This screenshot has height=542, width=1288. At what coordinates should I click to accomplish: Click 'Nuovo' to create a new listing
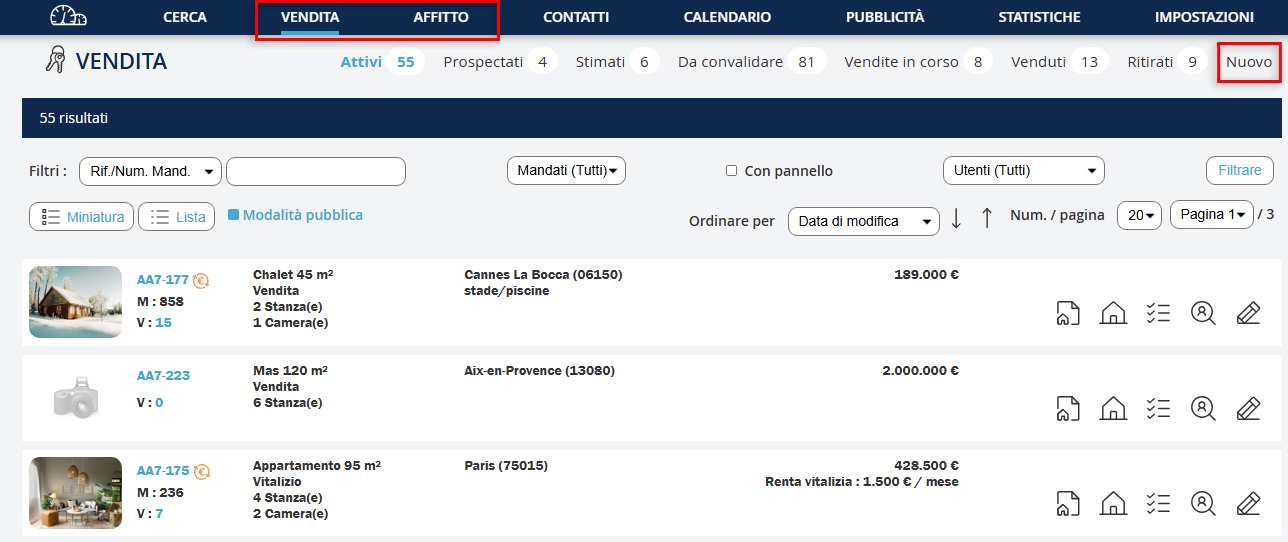pyautogui.click(x=1249, y=62)
